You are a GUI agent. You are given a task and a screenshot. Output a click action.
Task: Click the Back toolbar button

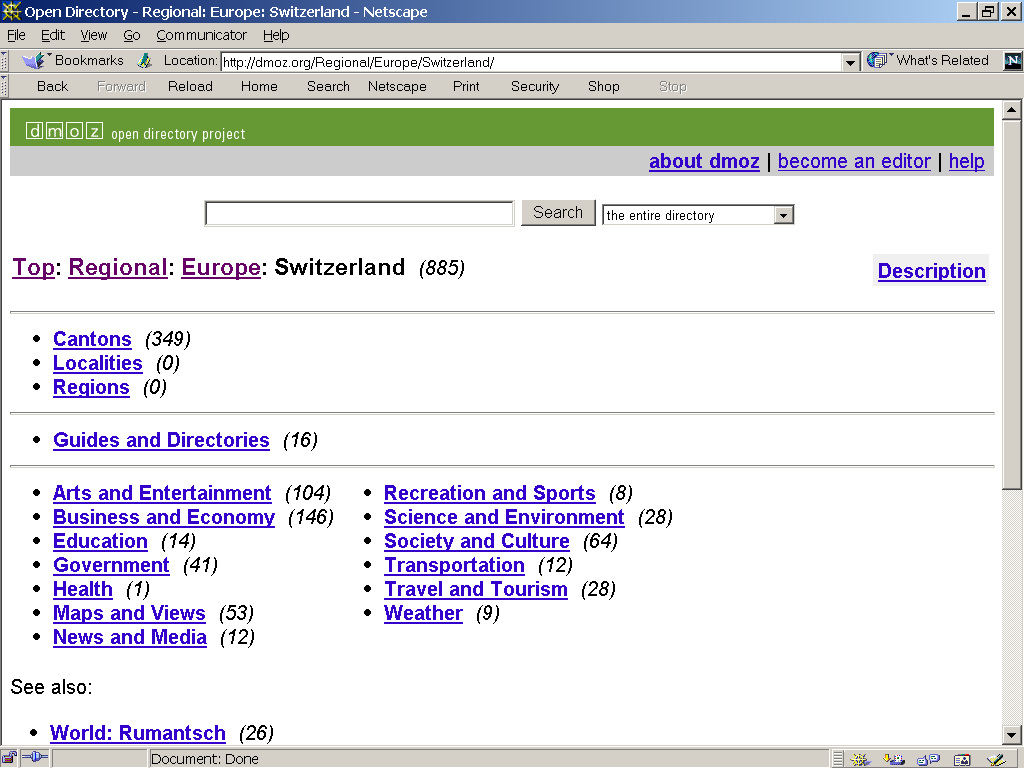[52, 86]
